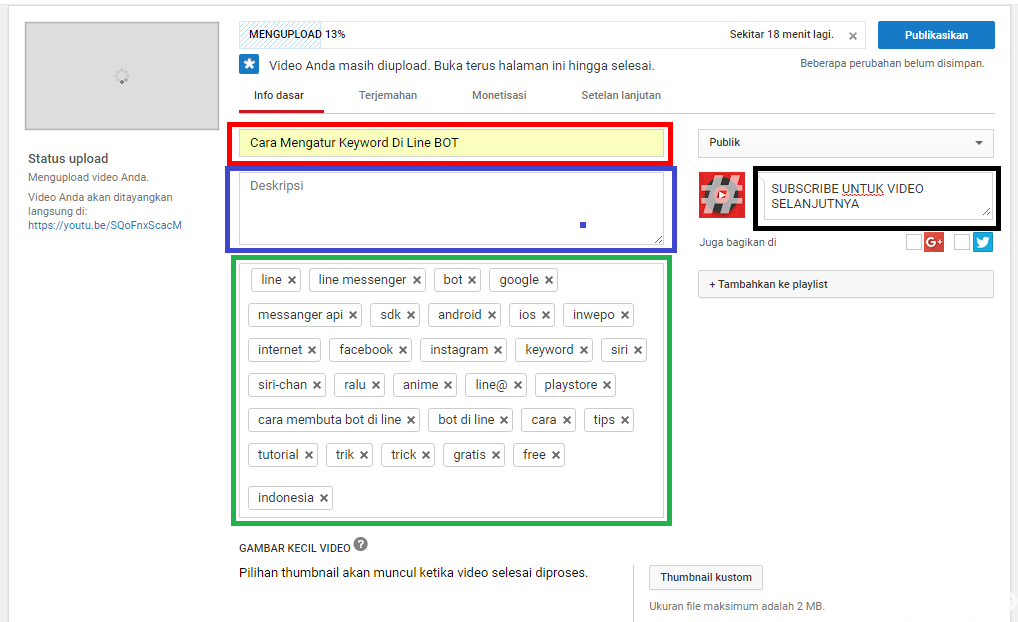Click the "Status upload" heading

click(x=68, y=158)
